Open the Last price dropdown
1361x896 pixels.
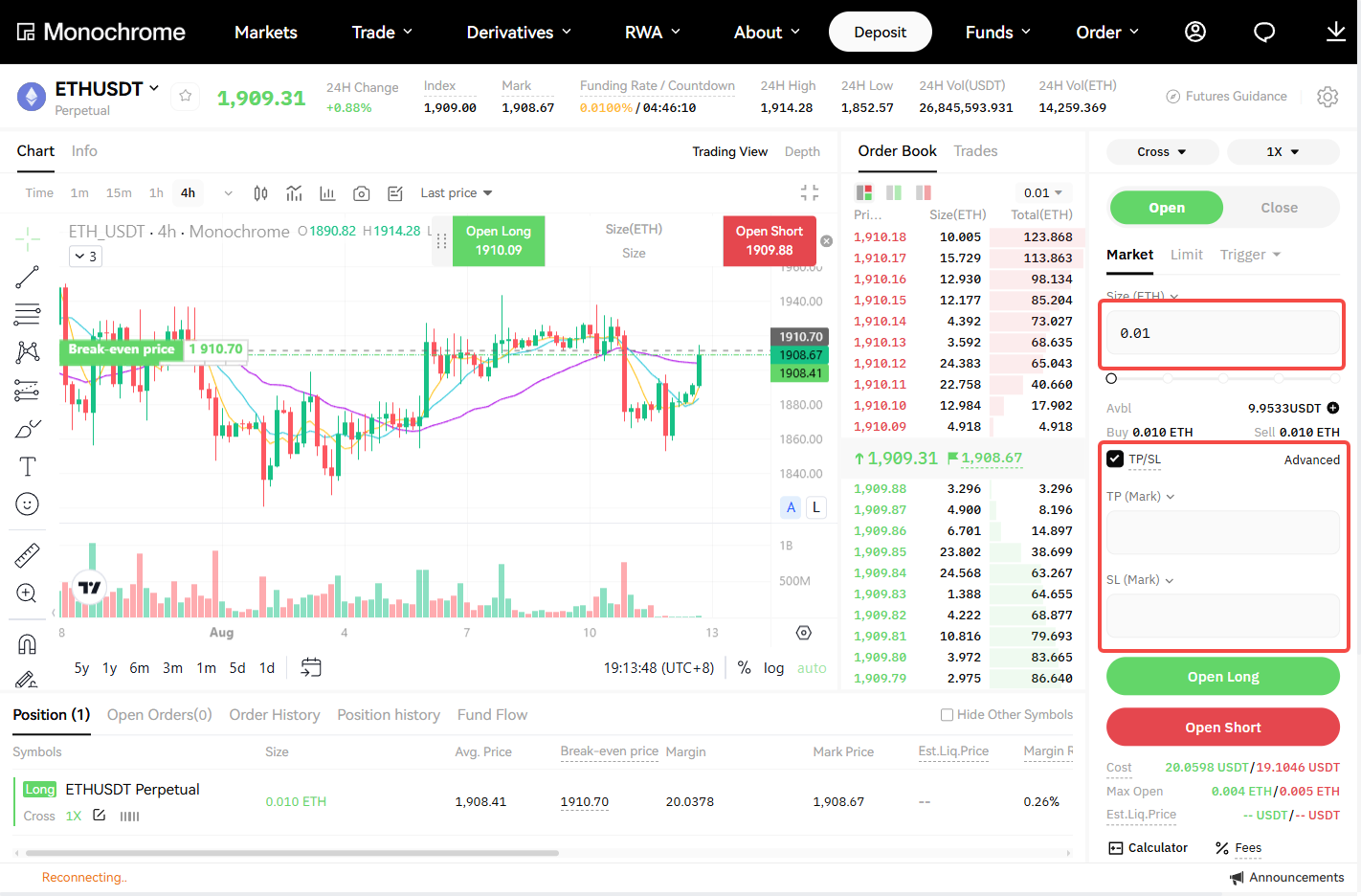(x=457, y=192)
